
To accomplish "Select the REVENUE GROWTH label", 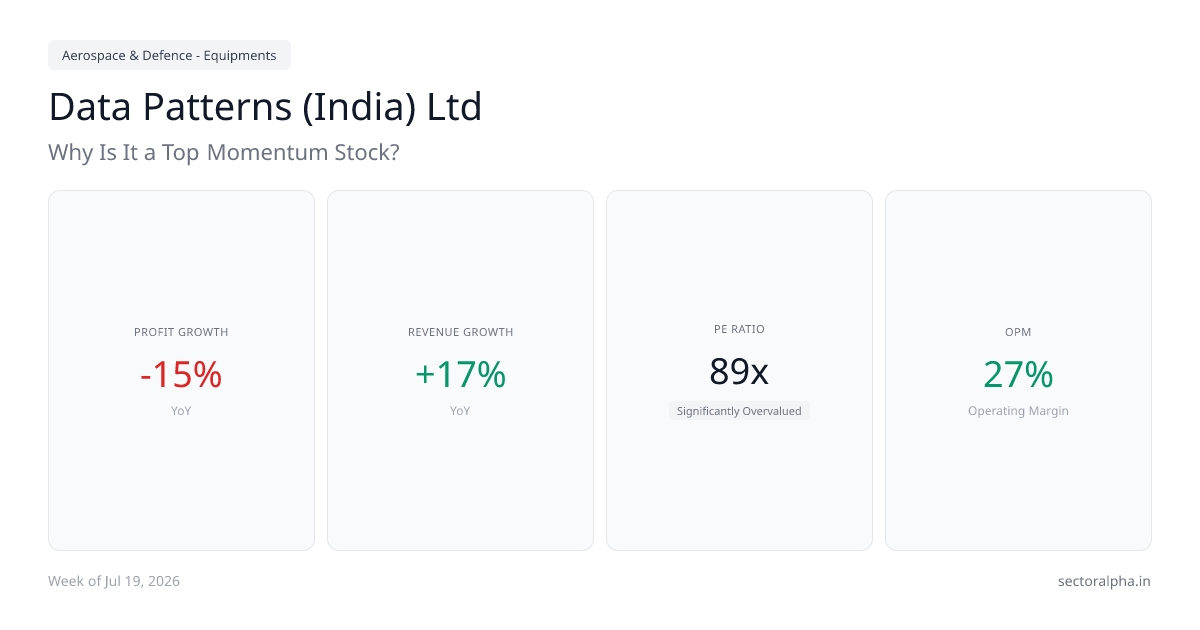I will (460, 332).
